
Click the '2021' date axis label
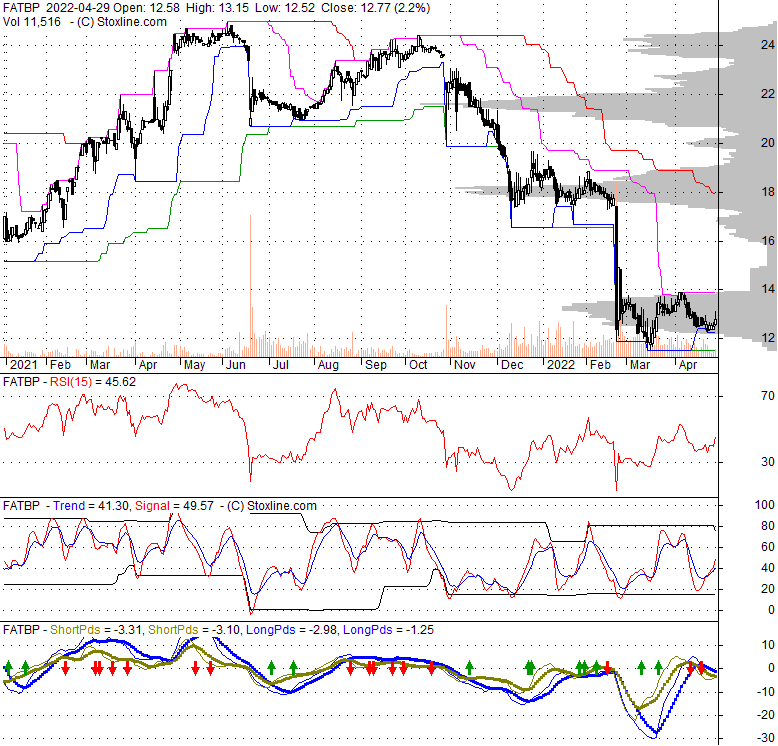(x=23, y=365)
